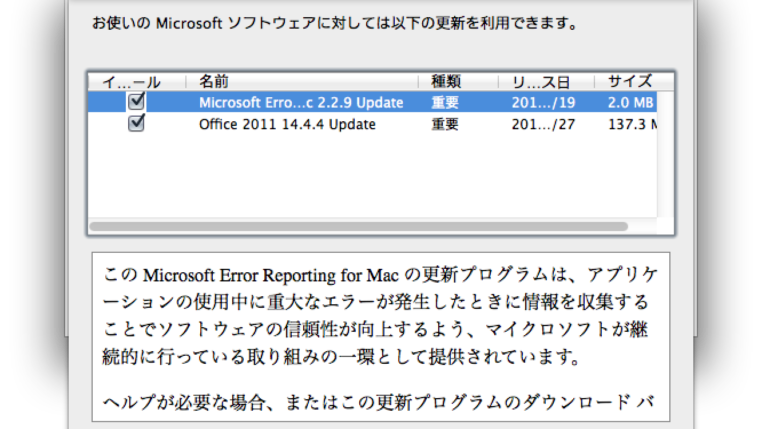Click the 2.0 MB size cell
The image size is (762, 429).
(630, 103)
